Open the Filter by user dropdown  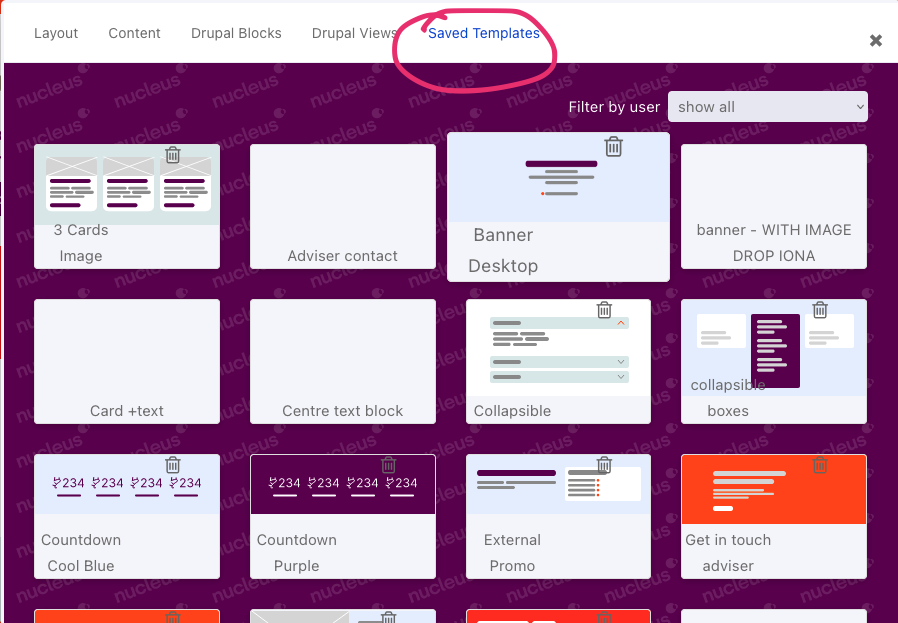767,107
